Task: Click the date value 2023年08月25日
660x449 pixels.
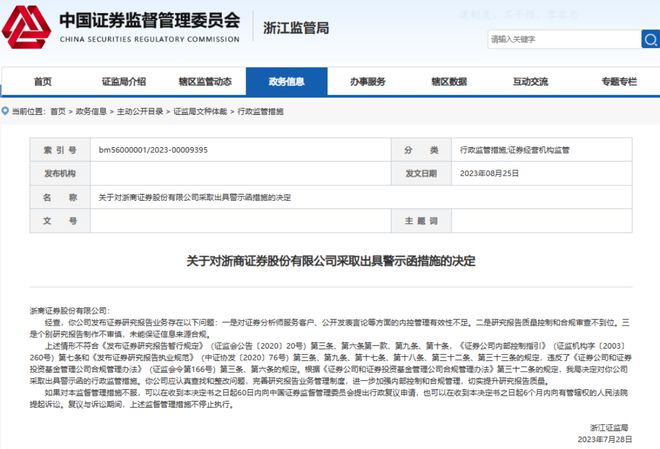Action: (489, 173)
